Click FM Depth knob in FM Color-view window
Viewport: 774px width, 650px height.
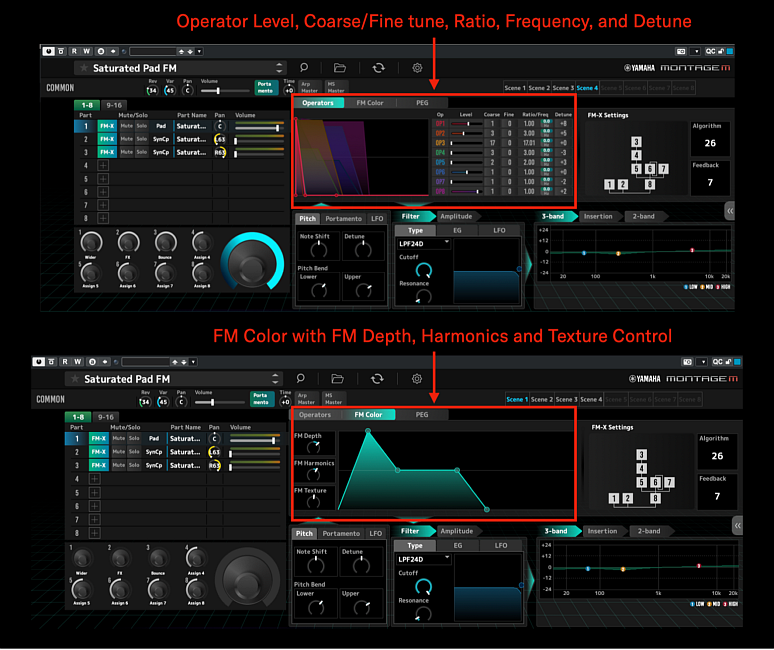click(x=313, y=447)
